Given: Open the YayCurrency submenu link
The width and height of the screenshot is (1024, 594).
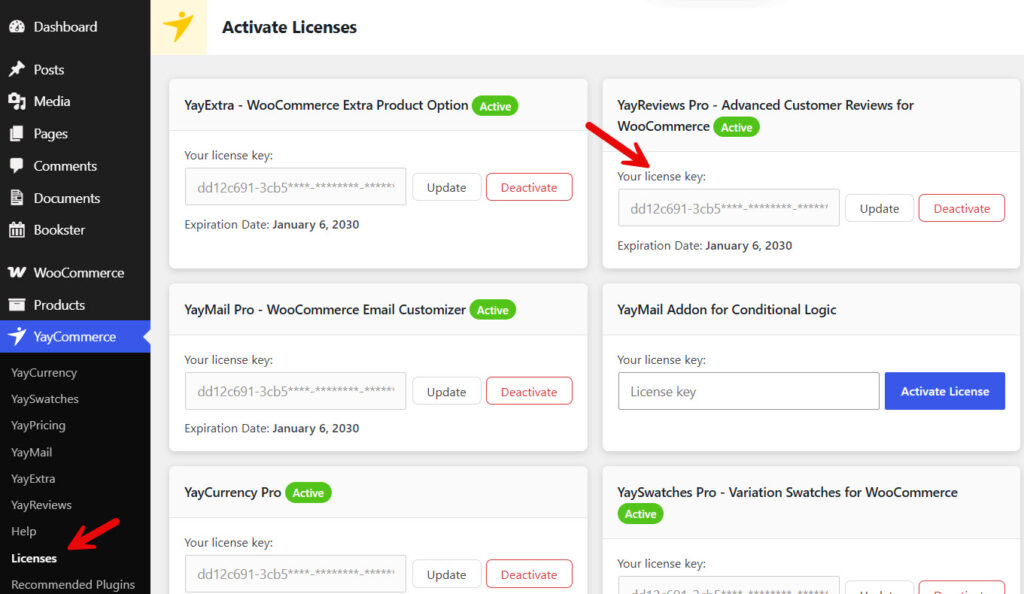Looking at the screenshot, I should coord(44,373).
